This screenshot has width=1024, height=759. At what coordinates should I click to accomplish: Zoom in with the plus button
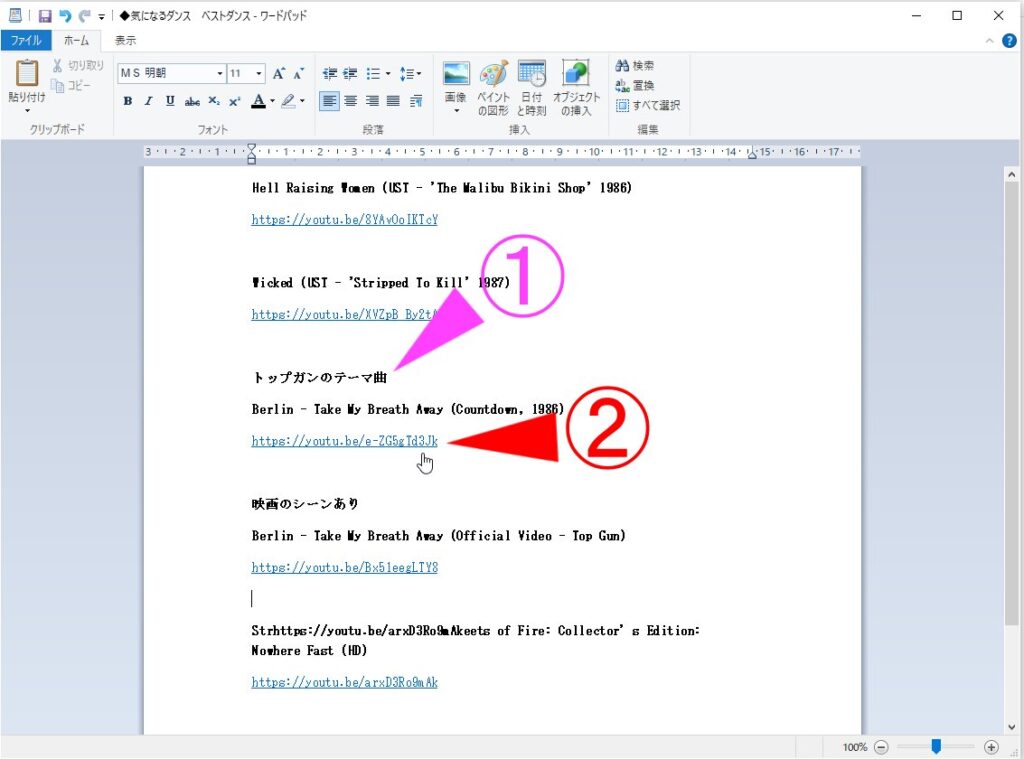coord(991,747)
